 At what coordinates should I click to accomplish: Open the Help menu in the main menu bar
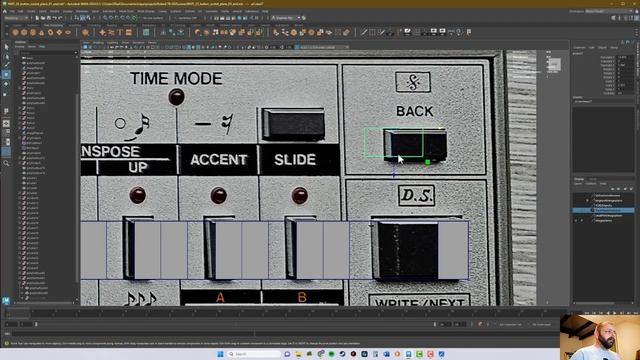(x=265, y=11)
